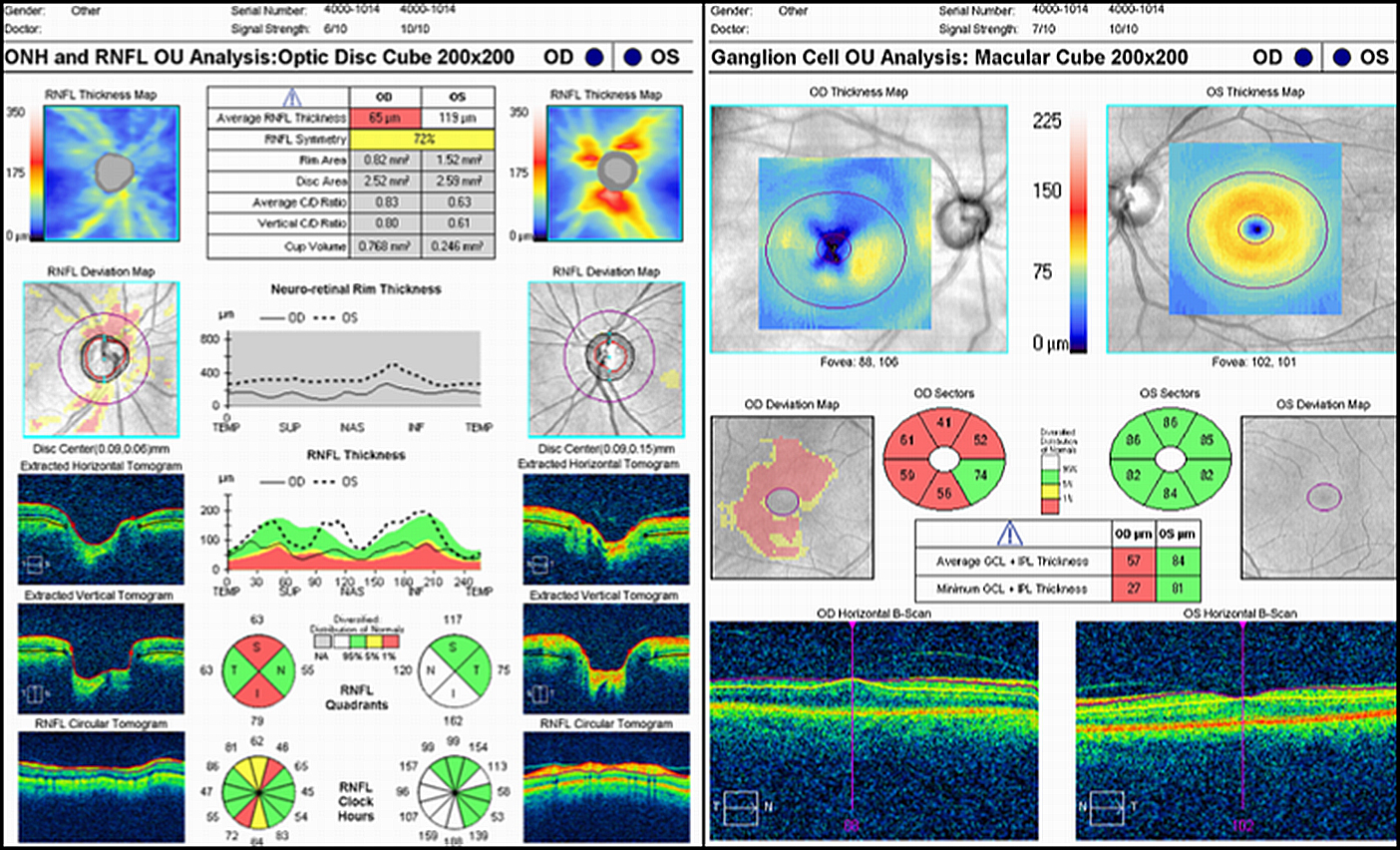Image resolution: width=1400 pixels, height=850 pixels.
Task: Select OS blue indicator in ONH RNFL header
Action: (632, 58)
